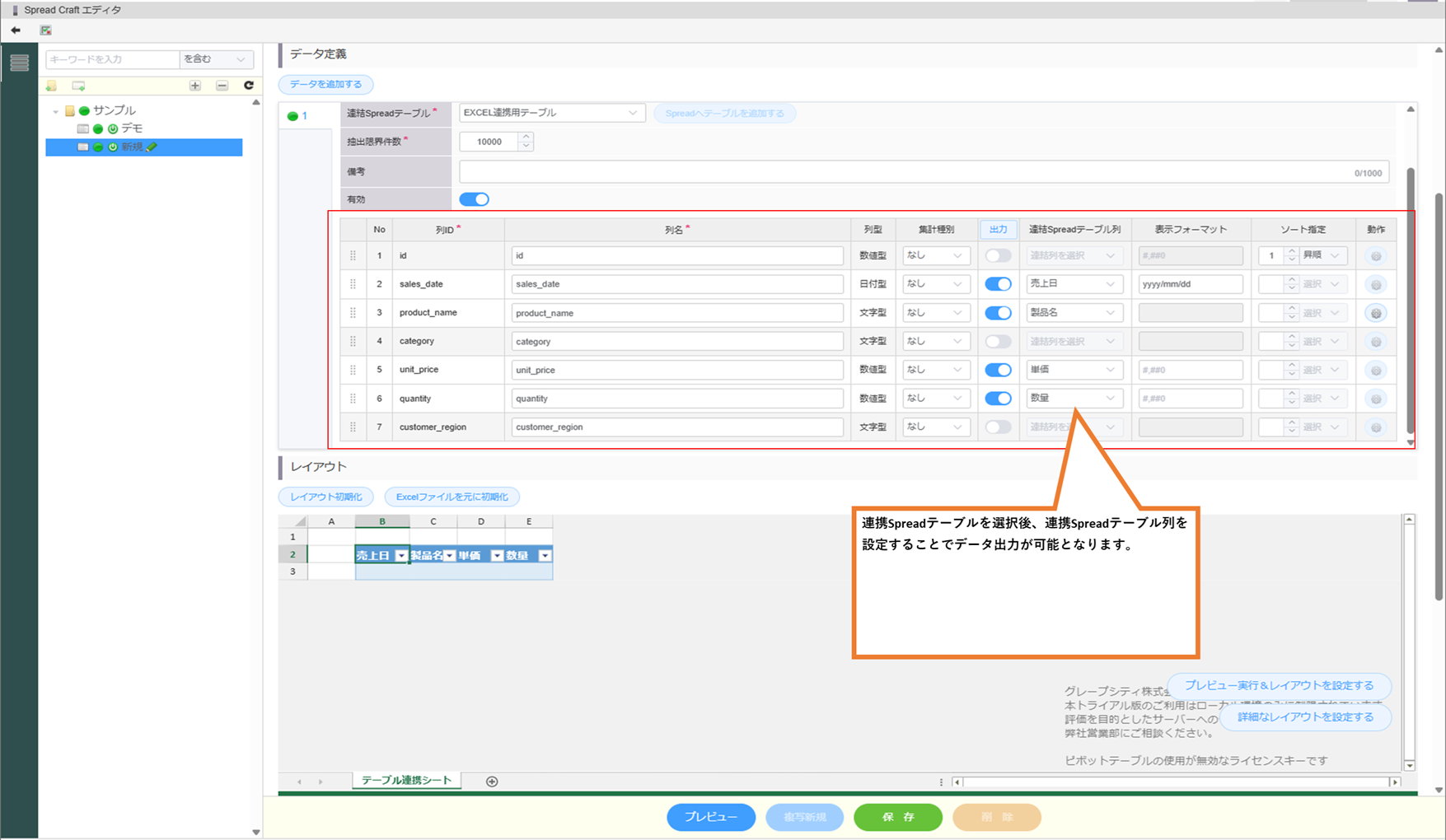This screenshot has height=840, width=1446.
Task: Toggle the 有効 switch off
Action: (x=474, y=199)
